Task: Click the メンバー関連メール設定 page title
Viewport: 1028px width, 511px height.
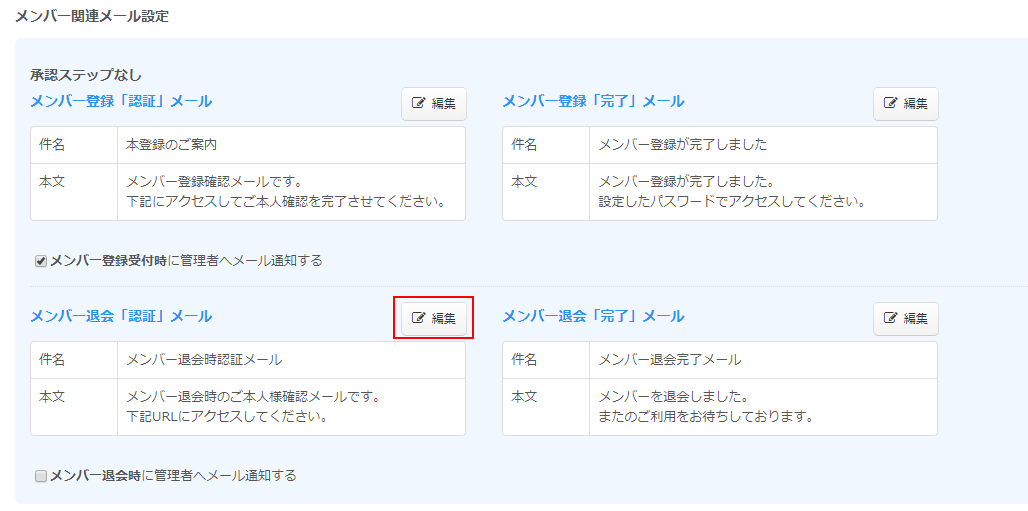Action: pos(92,16)
